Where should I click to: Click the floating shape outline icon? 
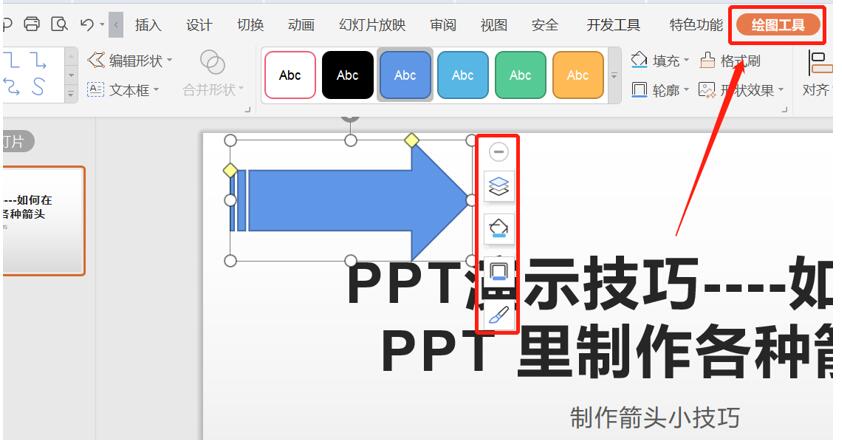pos(498,272)
